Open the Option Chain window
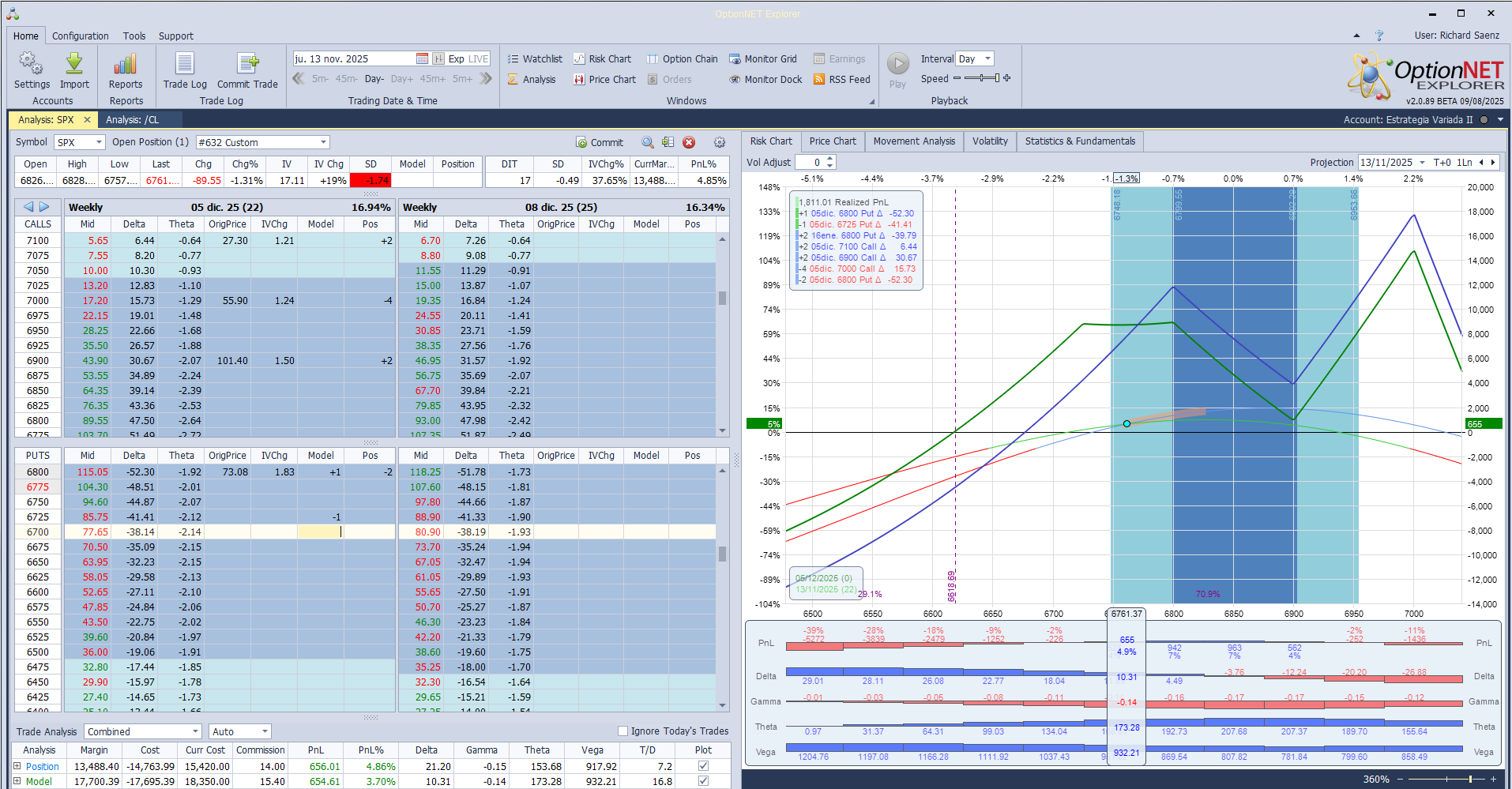 coord(683,58)
